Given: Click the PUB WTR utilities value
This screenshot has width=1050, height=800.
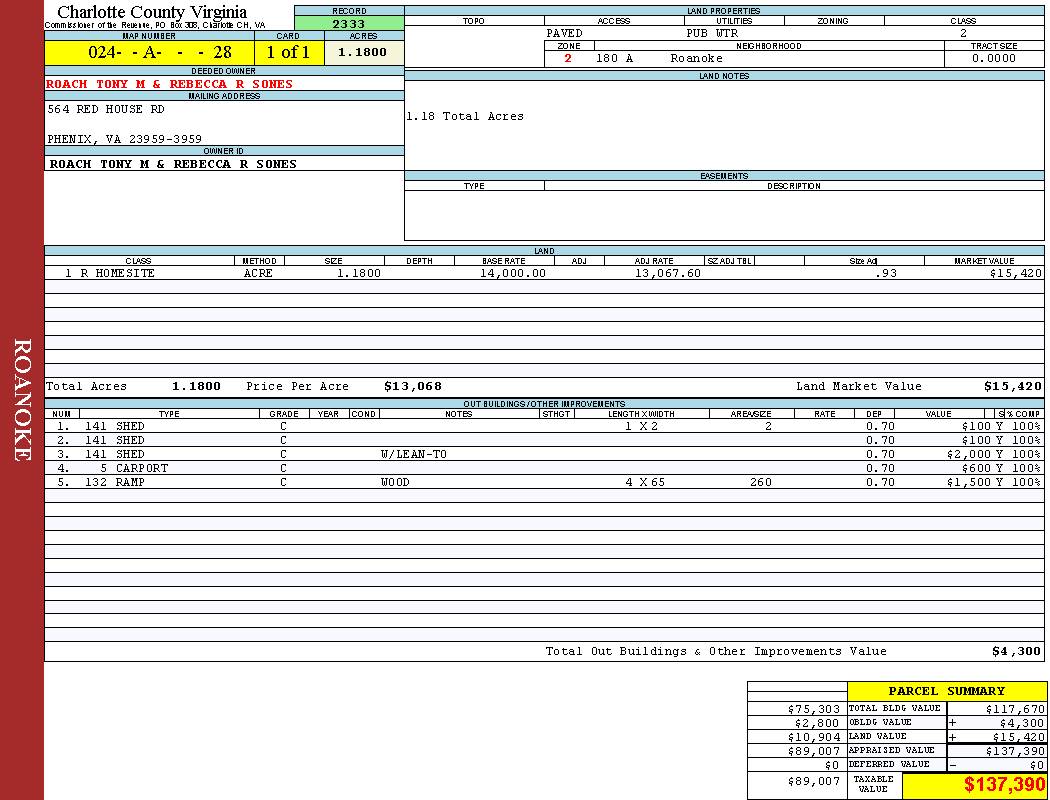Looking at the screenshot, I should (712, 34).
